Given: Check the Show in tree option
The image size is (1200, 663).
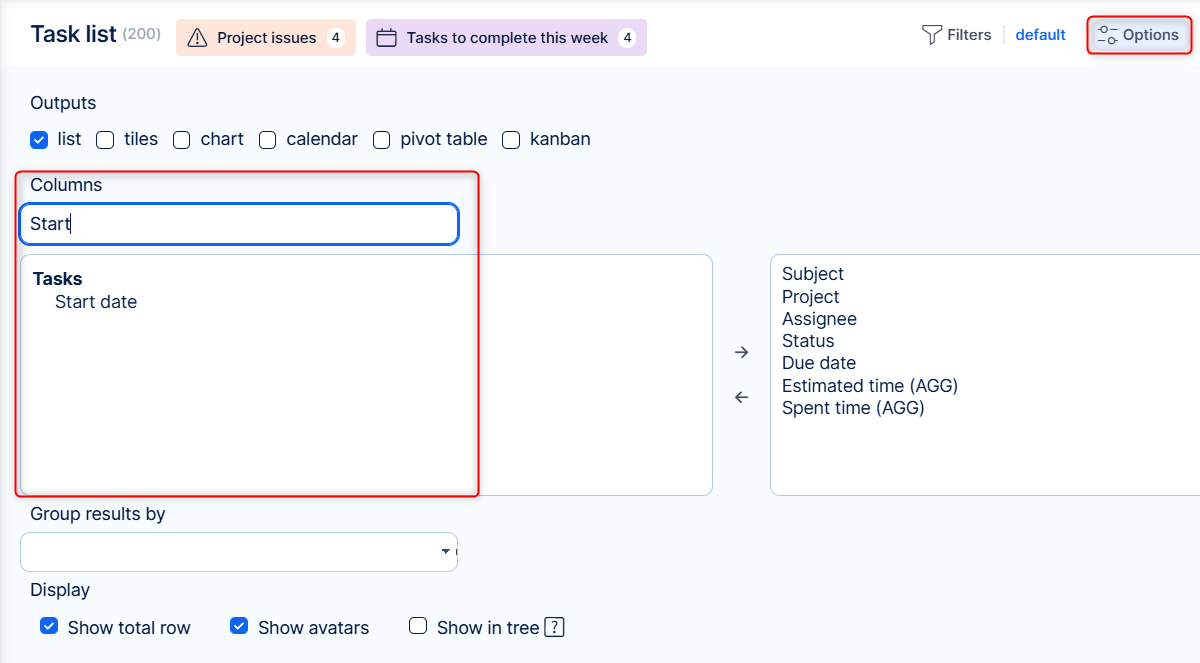Looking at the screenshot, I should click(x=418, y=627).
